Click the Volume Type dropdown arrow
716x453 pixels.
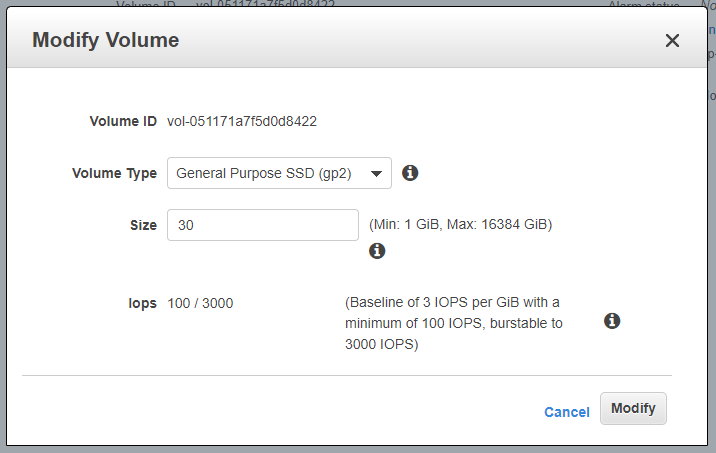[376, 174]
